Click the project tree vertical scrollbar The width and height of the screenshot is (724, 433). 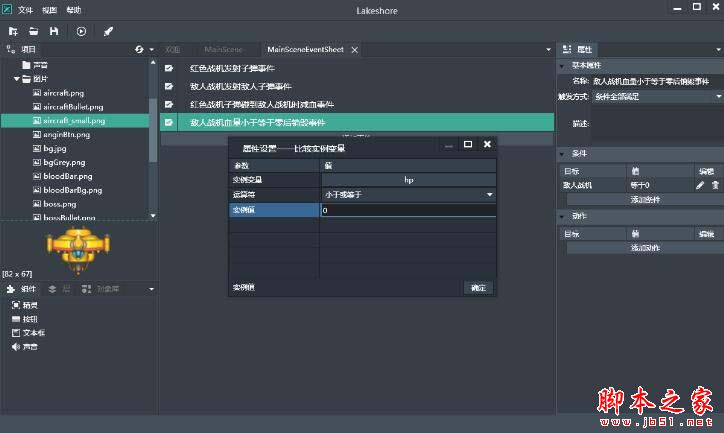153,129
